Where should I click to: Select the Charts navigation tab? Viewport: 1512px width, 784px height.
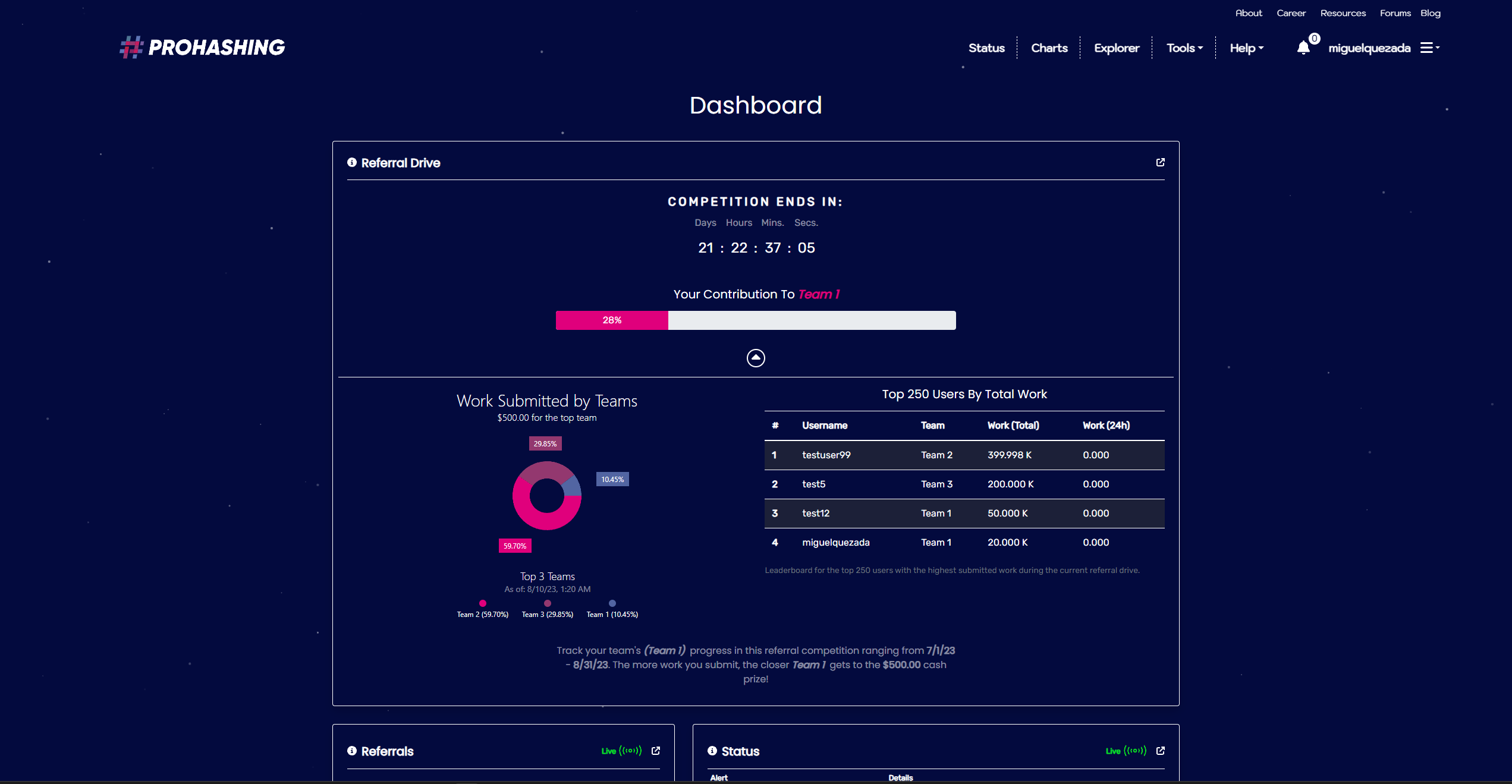[x=1049, y=47]
